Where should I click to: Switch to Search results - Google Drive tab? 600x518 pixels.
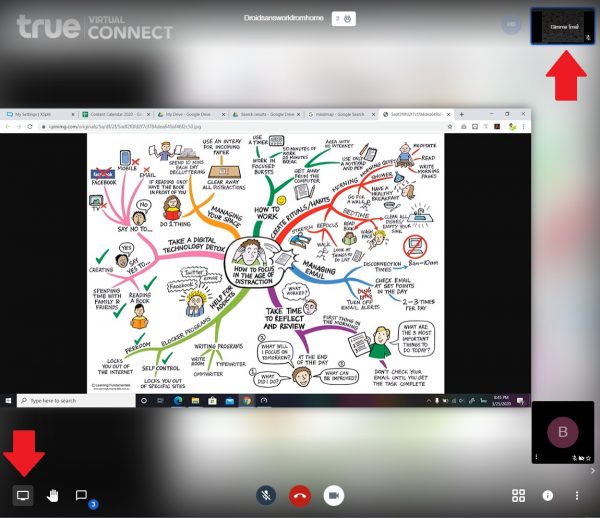265,114
